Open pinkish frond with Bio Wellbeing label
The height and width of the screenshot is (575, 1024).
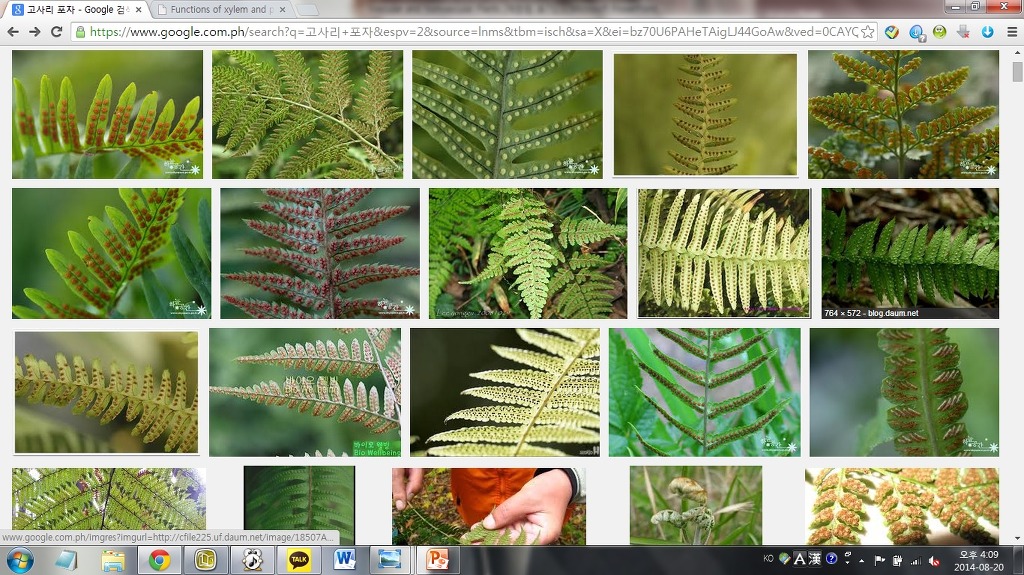click(x=305, y=392)
